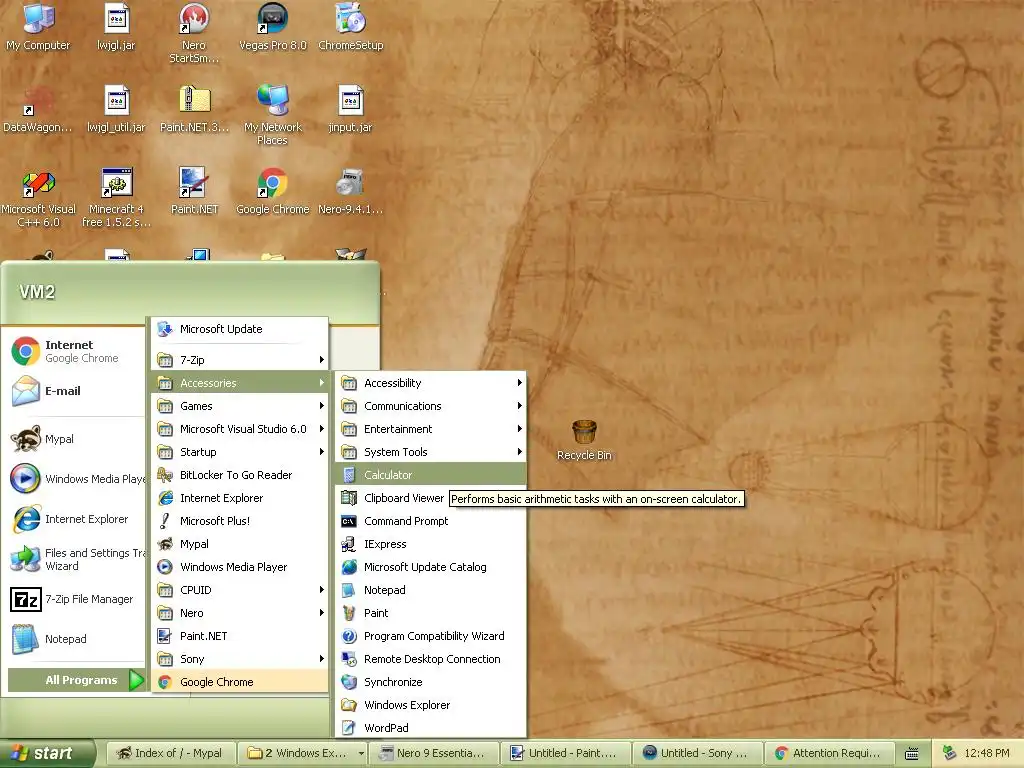The image size is (1024, 768).
Task: Launch Mypal from Start menu pinned list
Action: 76,439
